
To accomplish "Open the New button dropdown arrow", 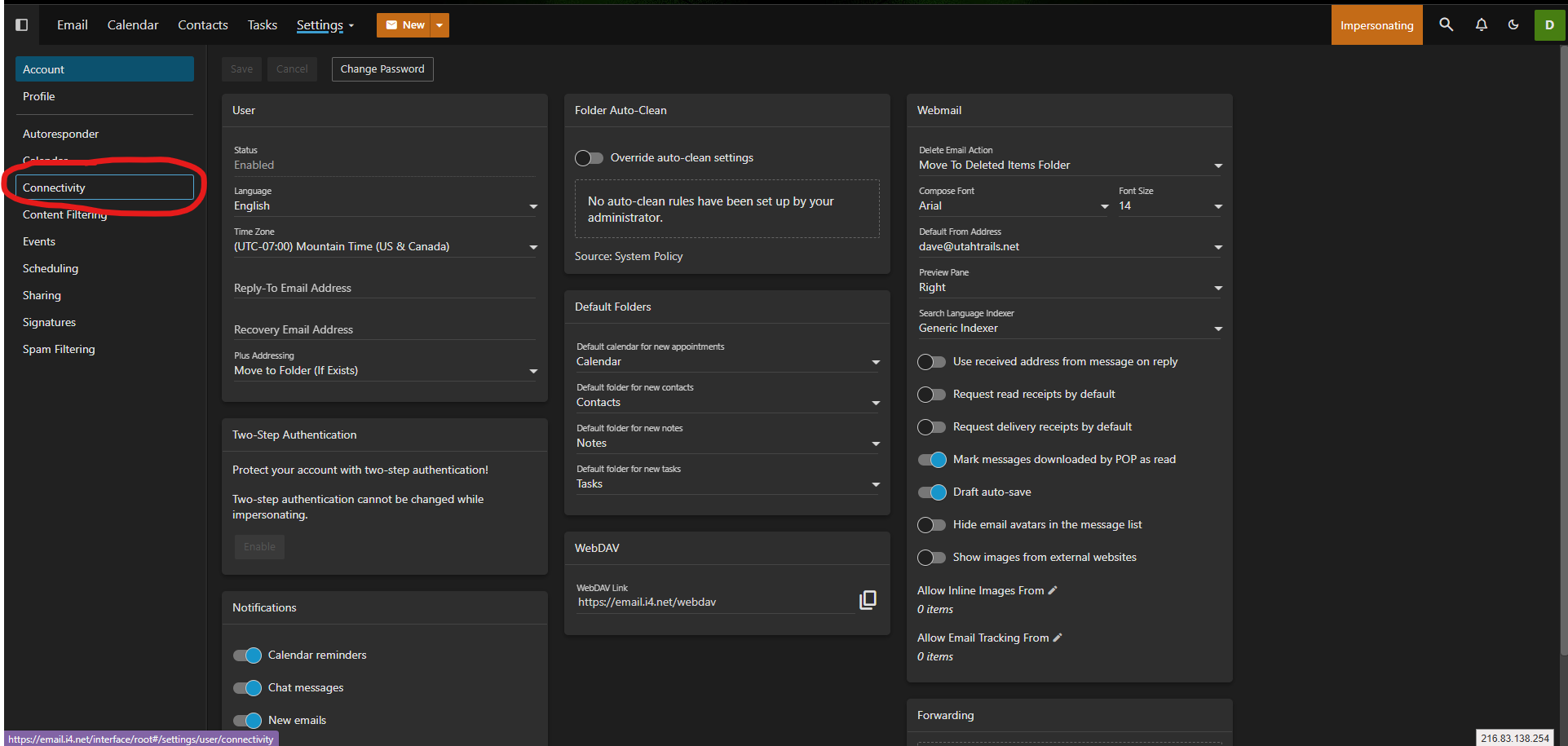I will [439, 25].
